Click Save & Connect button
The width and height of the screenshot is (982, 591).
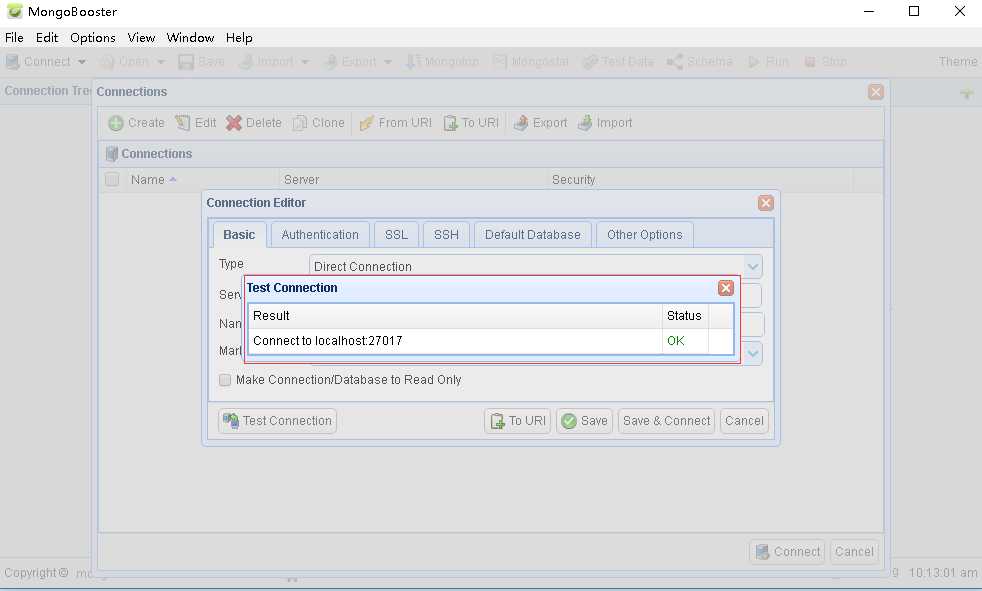click(666, 421)
